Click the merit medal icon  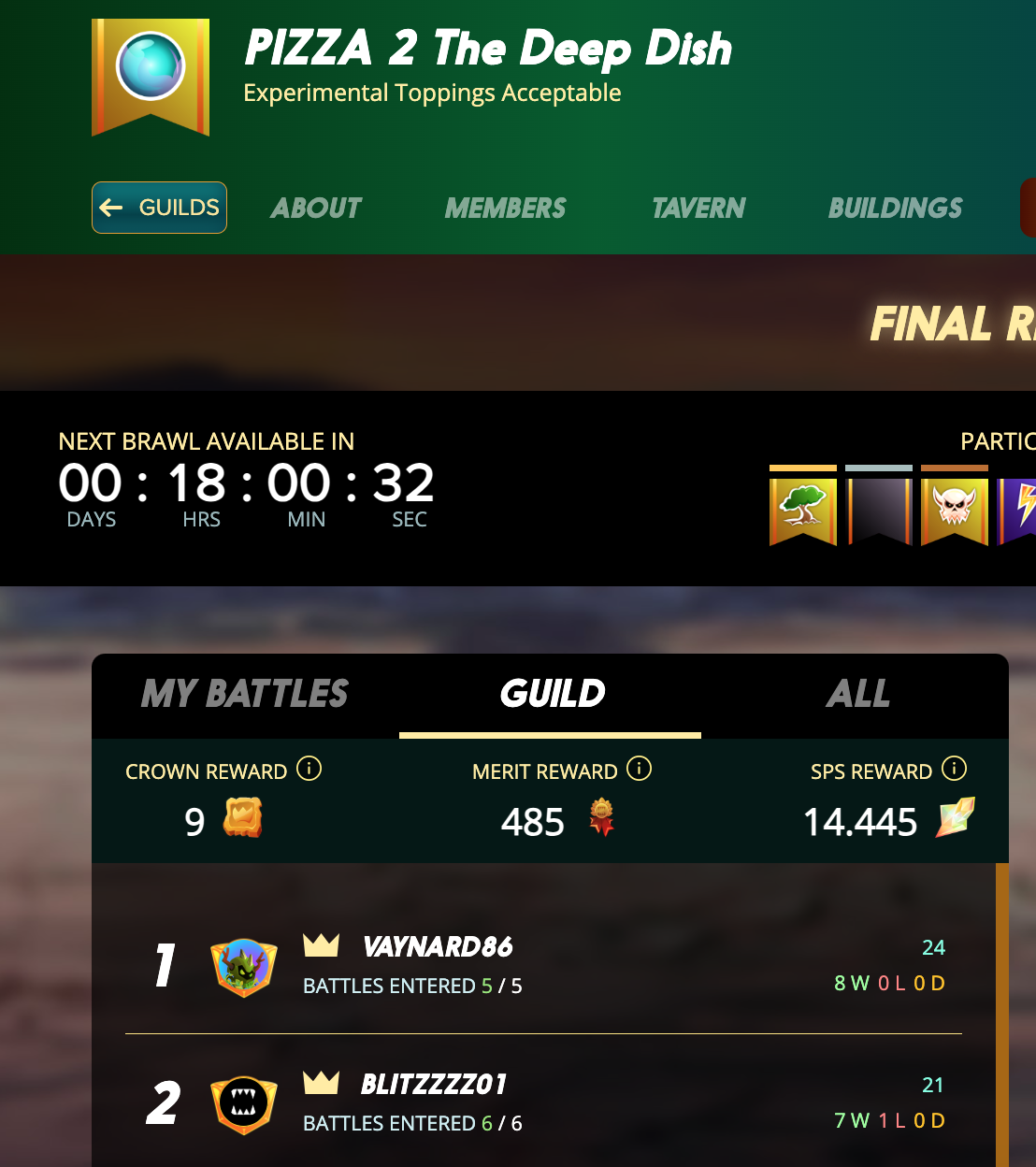[601, 818]
